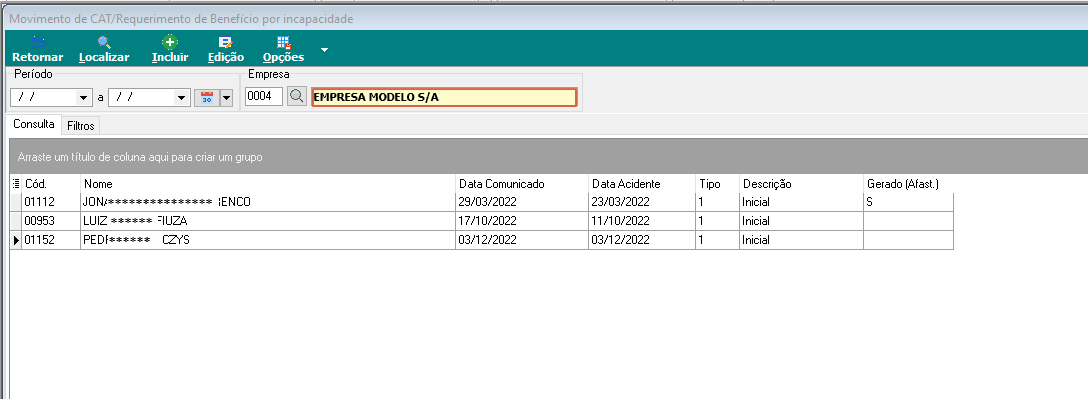Click the Inicial cell in row 01152

pos(801,240)
